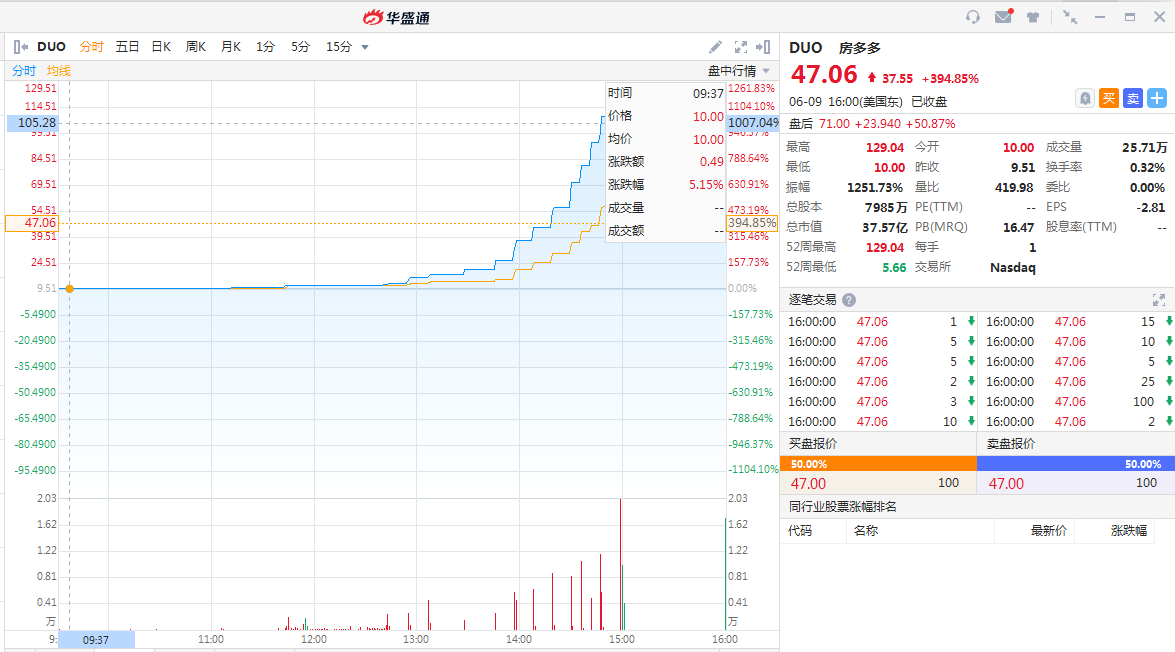Viewport: 1175px width, 652px height.
Task: Click the 105.28 crosshair price label
Action: [x=32, y=123]
